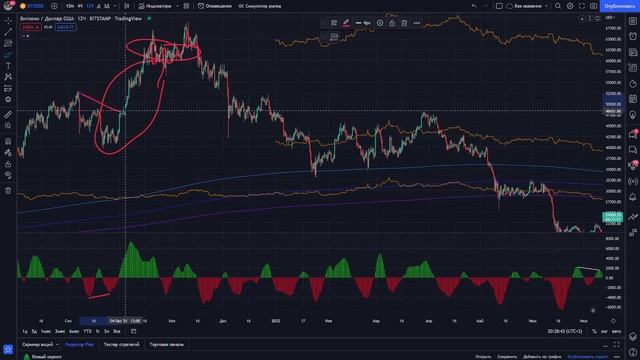Screen dimensions: 640x360
Task: Open more options in floating toolbar
Action: tap(416, 23)
